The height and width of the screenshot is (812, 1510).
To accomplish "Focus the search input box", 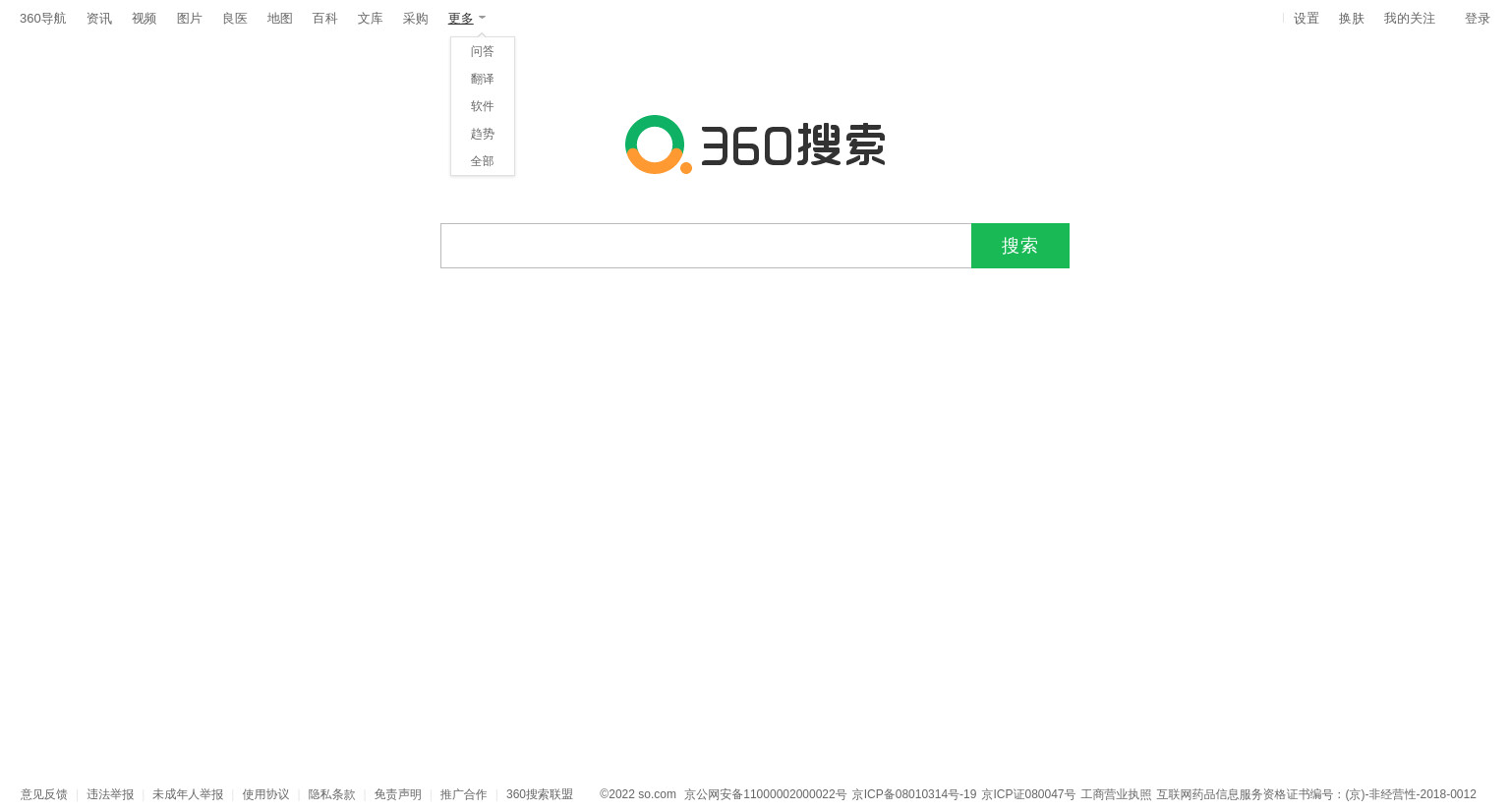I will click(x=706, y=246).
